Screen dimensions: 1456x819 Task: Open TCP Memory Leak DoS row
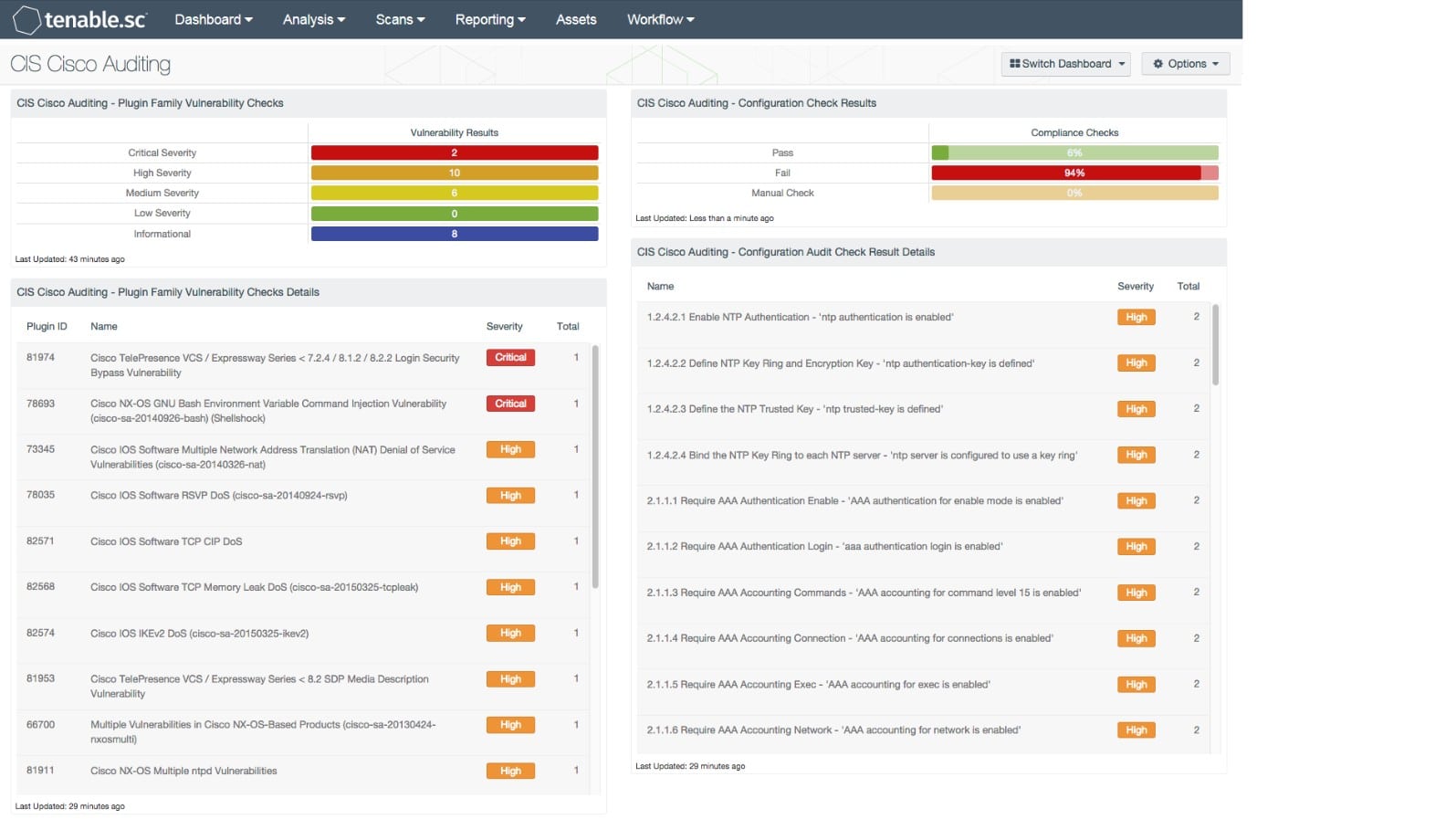pos(302,594)
